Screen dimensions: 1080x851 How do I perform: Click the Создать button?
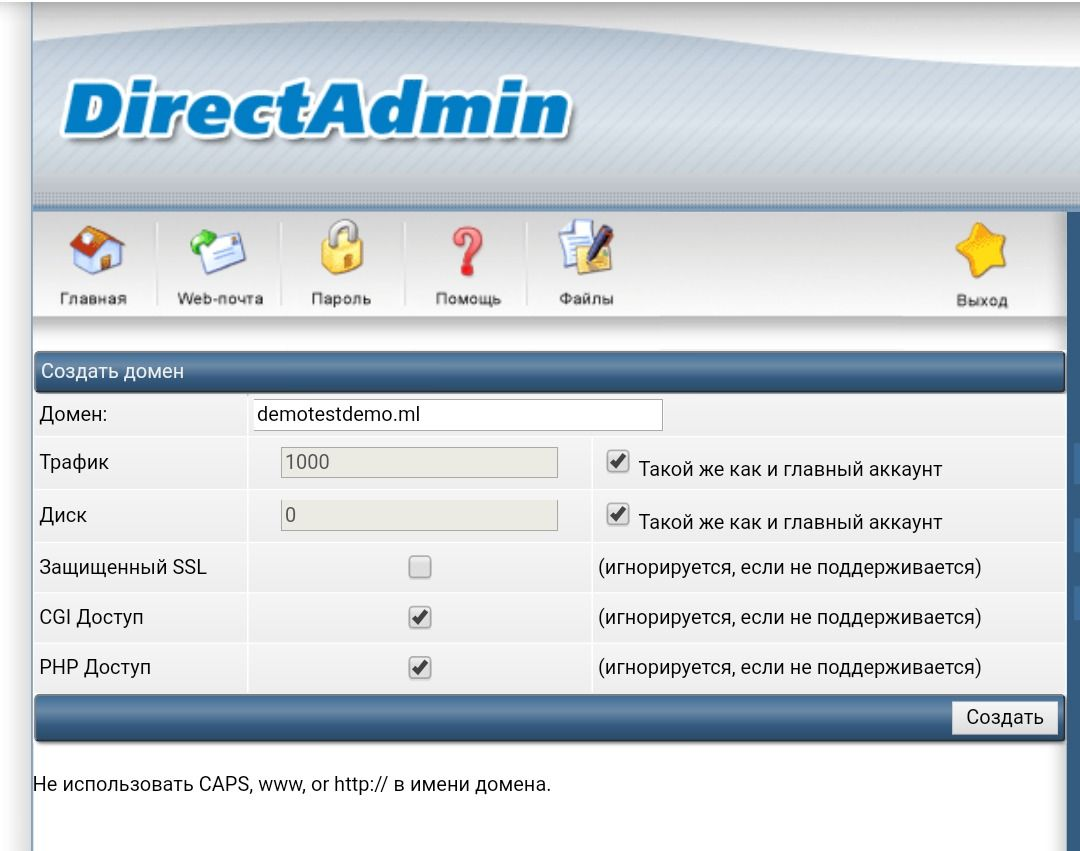click(x=1005, y=717)
